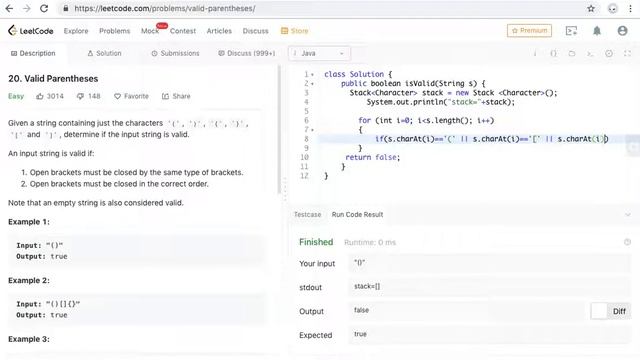Click the panel divider handle

285,189
